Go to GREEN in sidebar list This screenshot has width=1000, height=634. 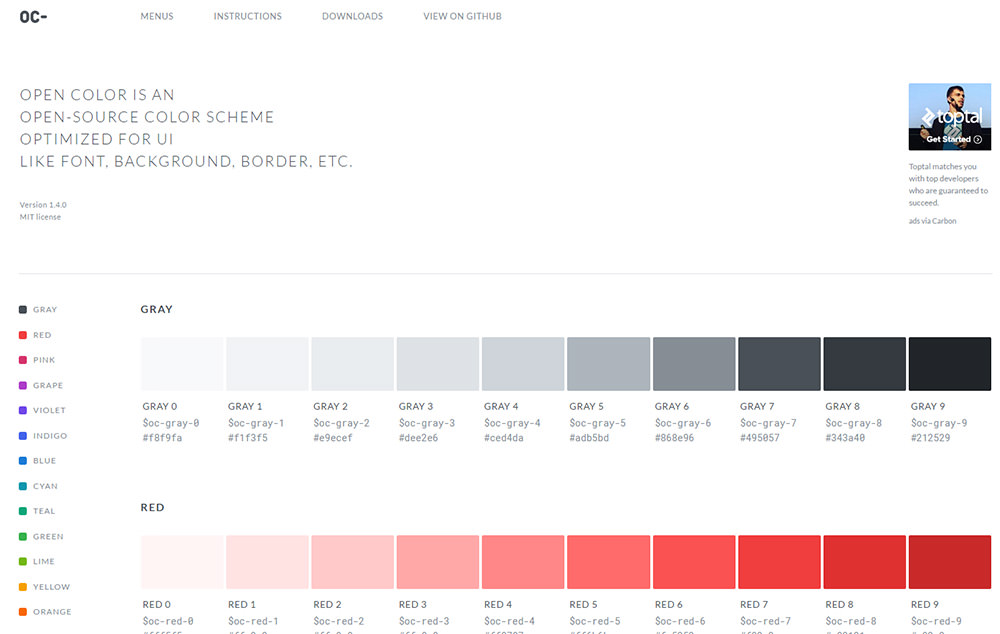(48, 536)
